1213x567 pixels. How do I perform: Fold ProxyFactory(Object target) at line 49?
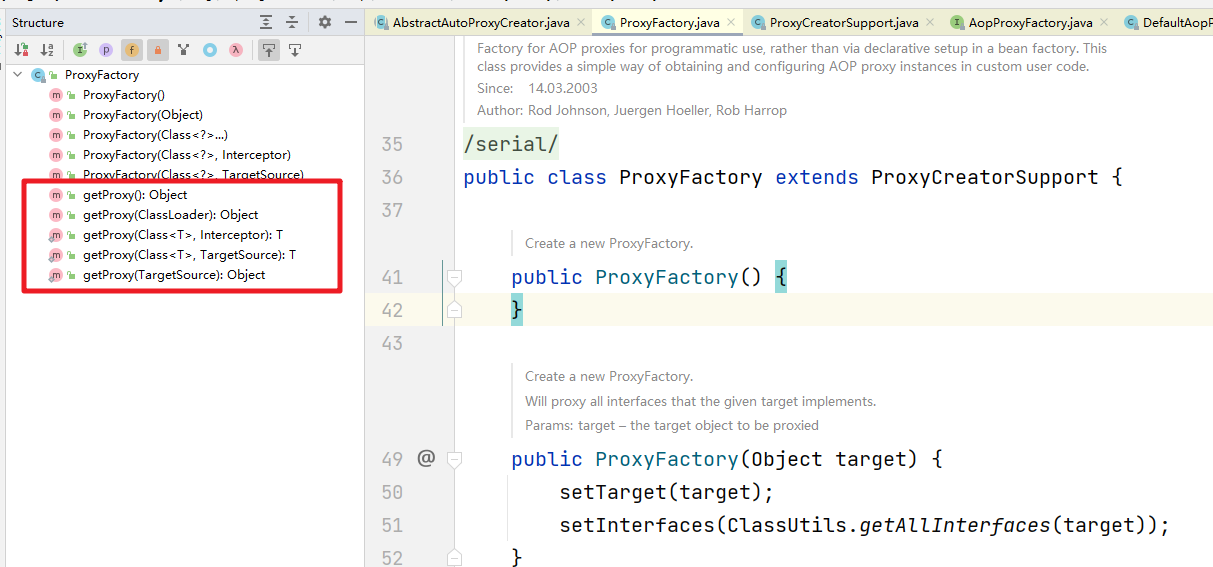point(454,459)
